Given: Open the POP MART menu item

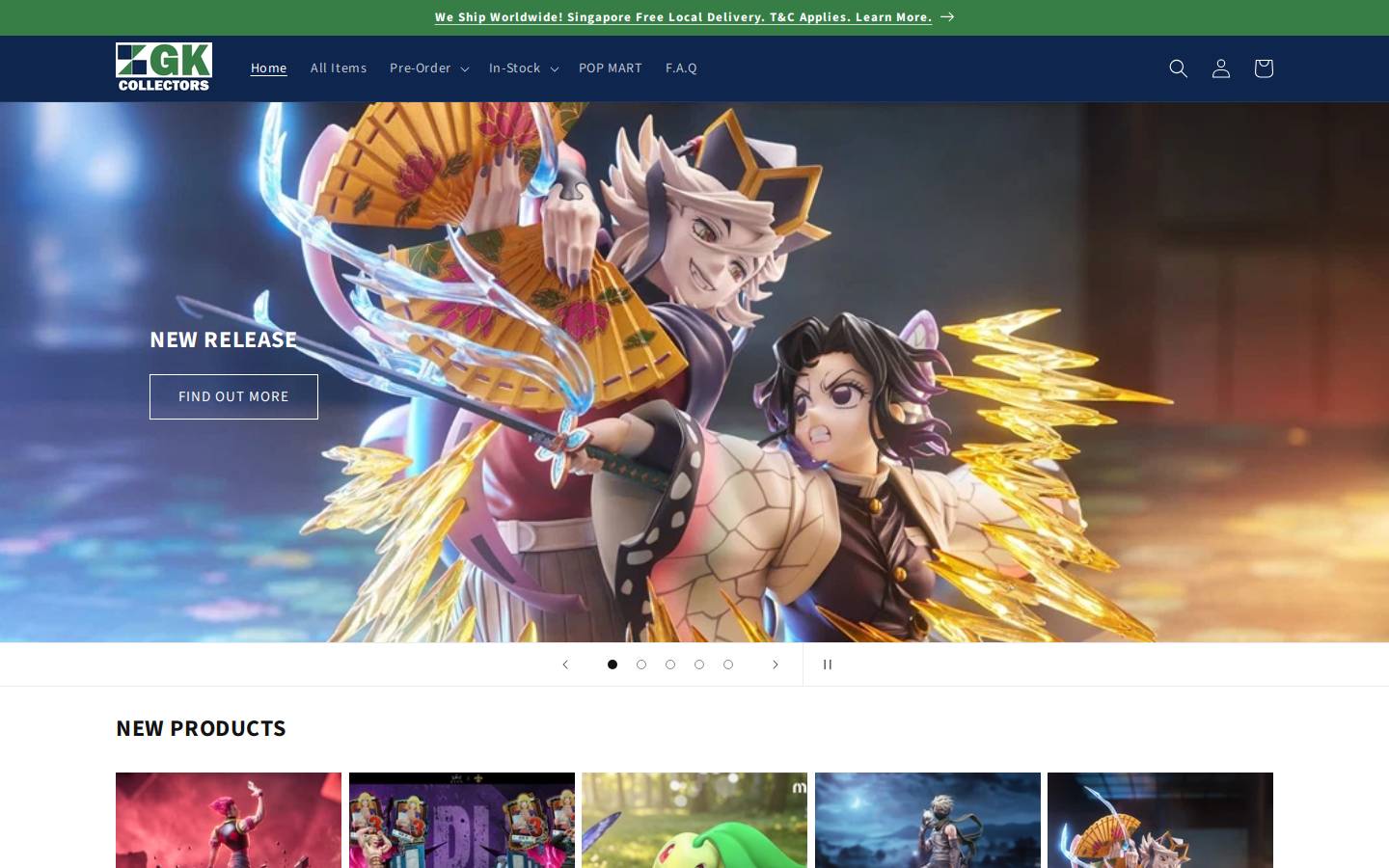Looking at the screenshot, I should [x=611, y=68].
